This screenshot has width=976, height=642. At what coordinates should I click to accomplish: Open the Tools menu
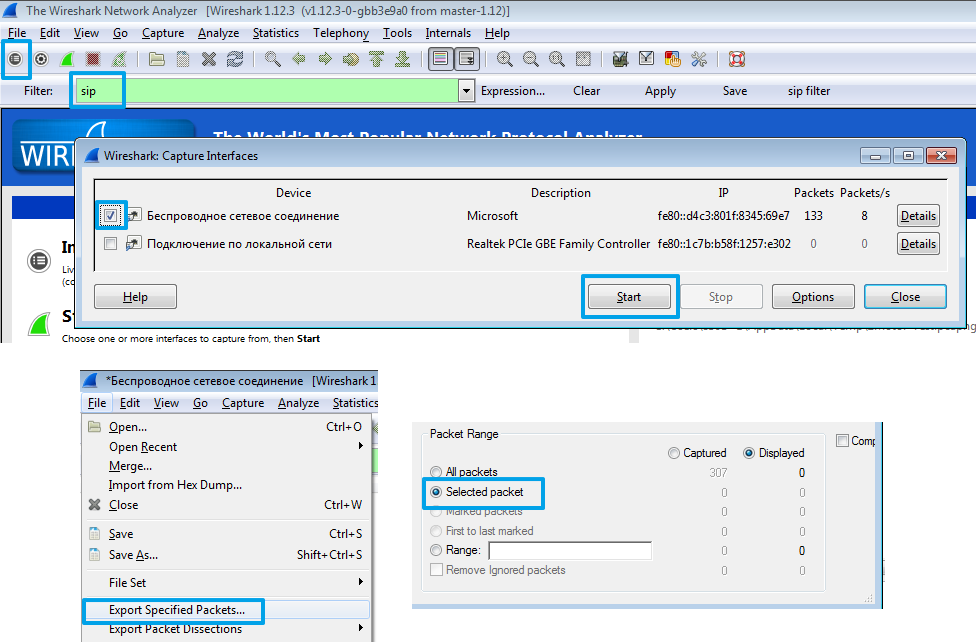point(397,33)
